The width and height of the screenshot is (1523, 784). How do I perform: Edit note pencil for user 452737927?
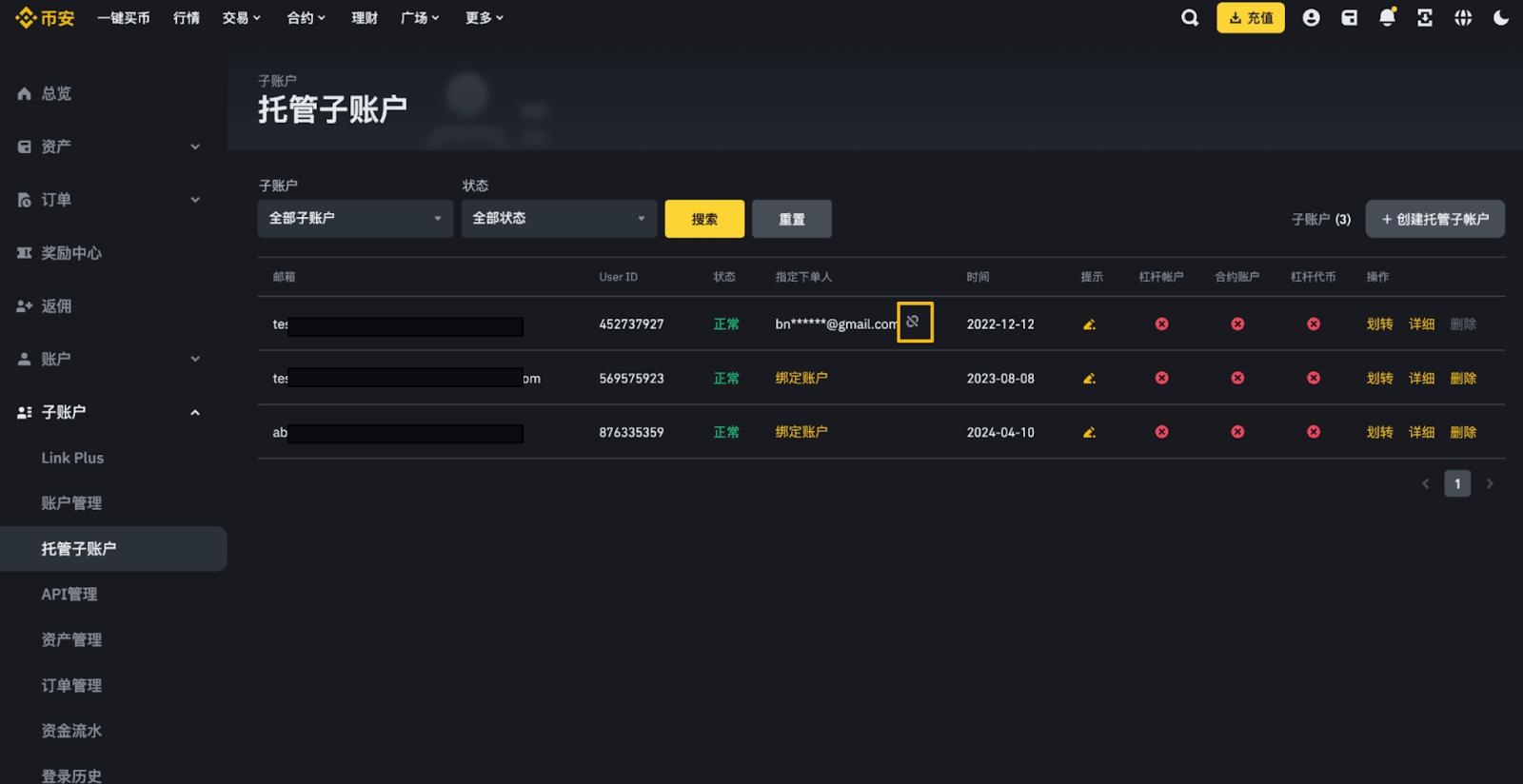(x=1089, y=324)
